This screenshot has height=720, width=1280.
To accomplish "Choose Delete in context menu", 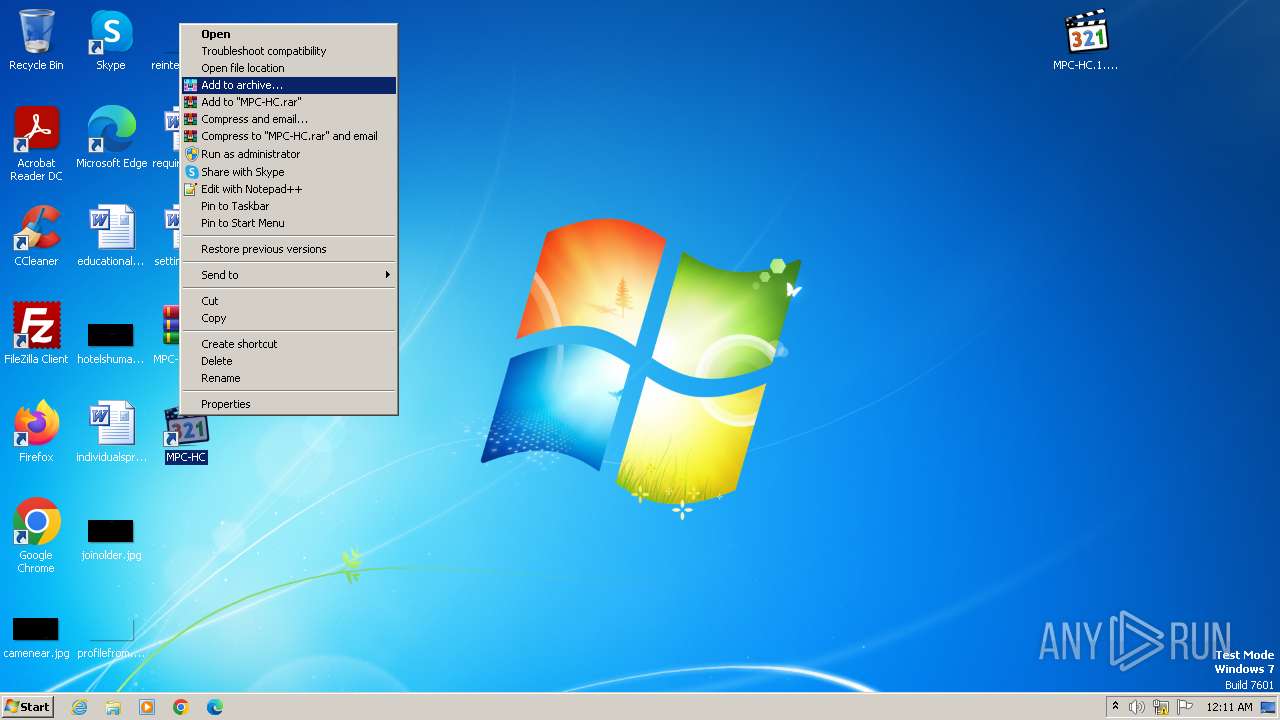I will click(289, 361).
